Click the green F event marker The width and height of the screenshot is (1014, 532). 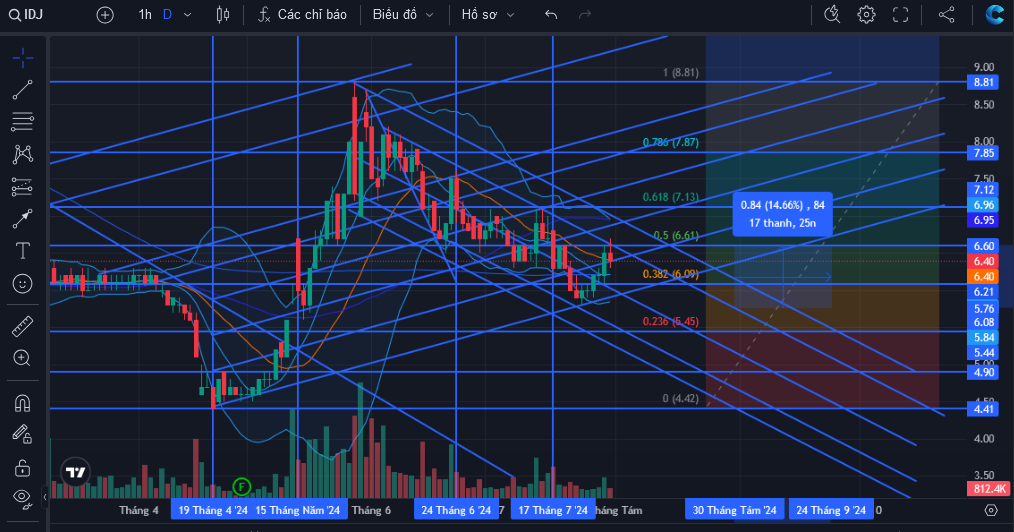pyautogui.click(x=241, y=485)
